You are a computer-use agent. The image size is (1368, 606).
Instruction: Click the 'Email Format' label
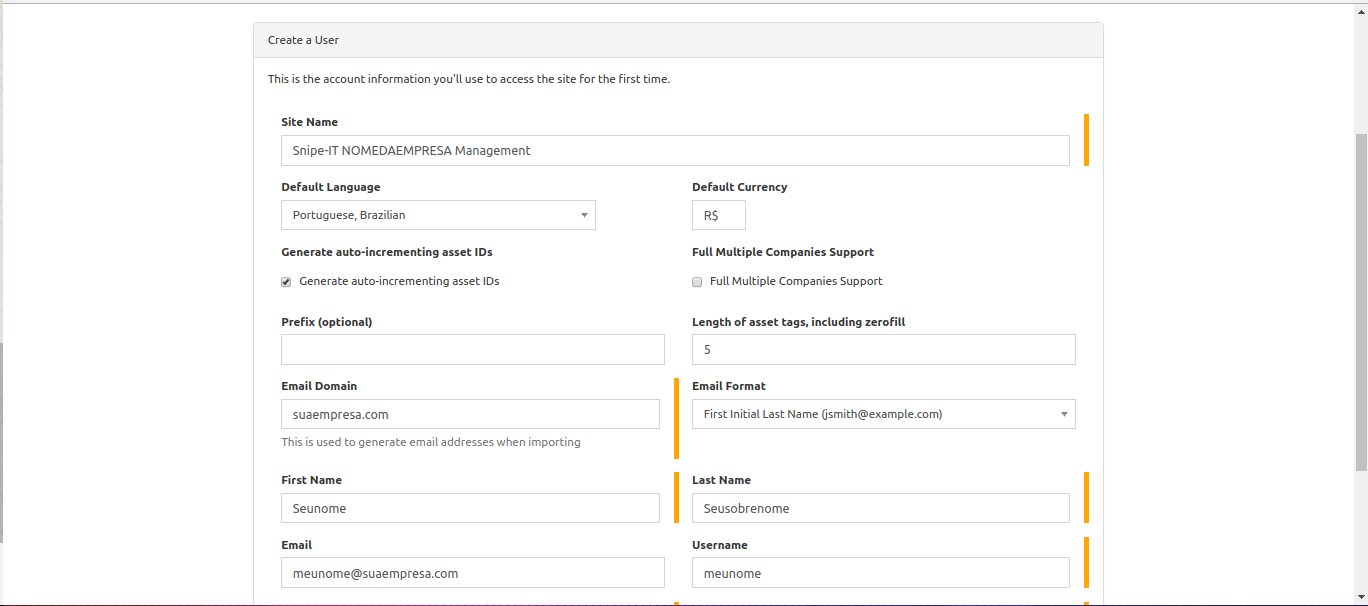[729, 386]
